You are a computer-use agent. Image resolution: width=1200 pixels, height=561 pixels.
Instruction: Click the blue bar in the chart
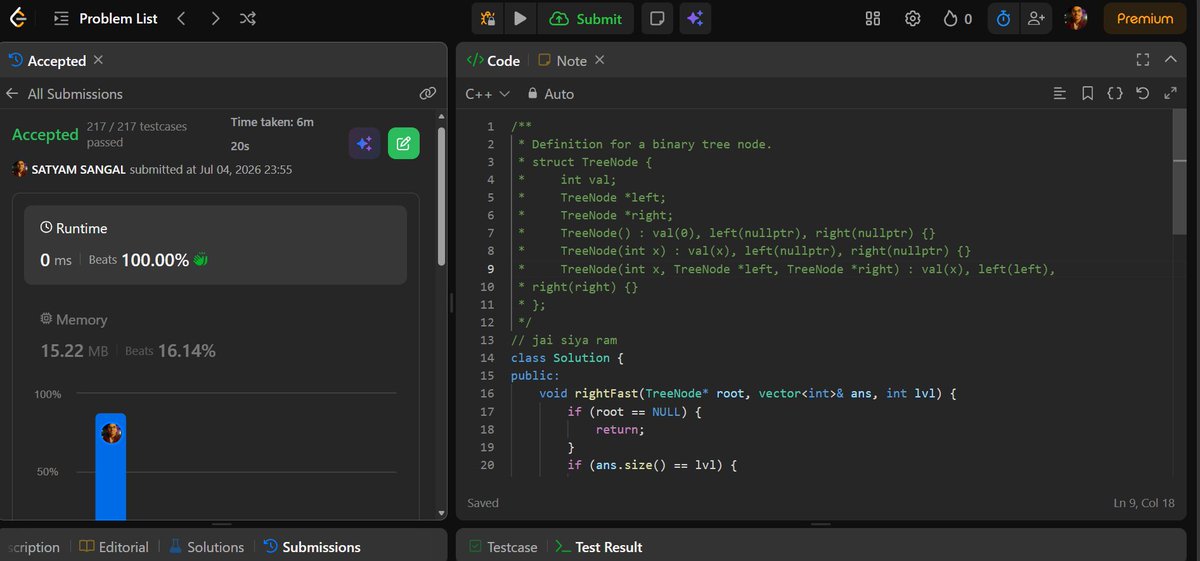coord(111,466)
